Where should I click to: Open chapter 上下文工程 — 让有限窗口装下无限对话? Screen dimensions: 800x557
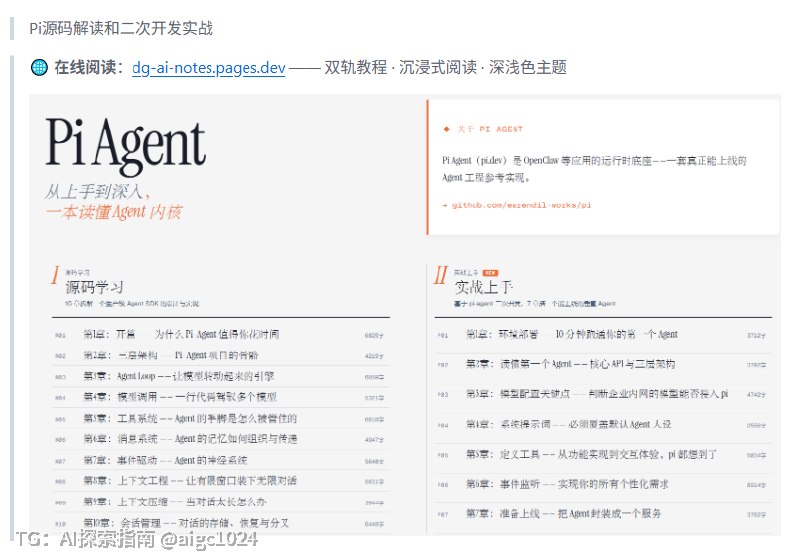(x=220, y=481)
